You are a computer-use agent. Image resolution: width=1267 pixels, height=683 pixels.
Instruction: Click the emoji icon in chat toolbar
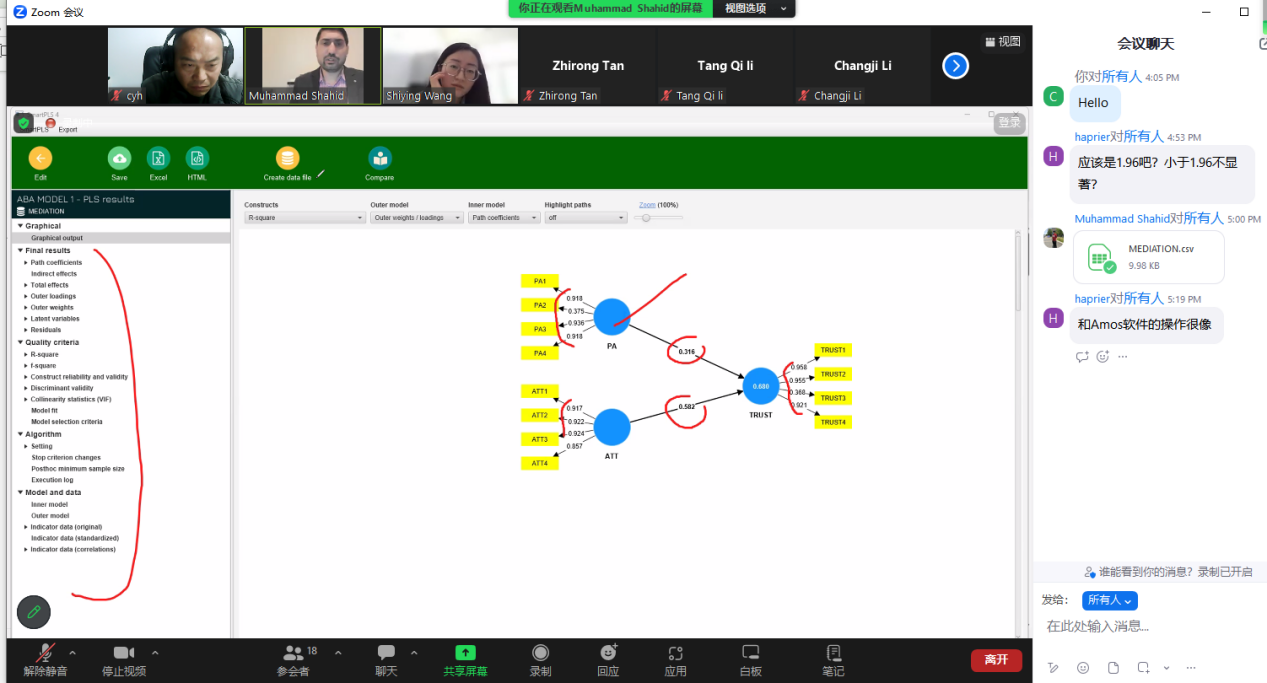tap(1083, 667)
